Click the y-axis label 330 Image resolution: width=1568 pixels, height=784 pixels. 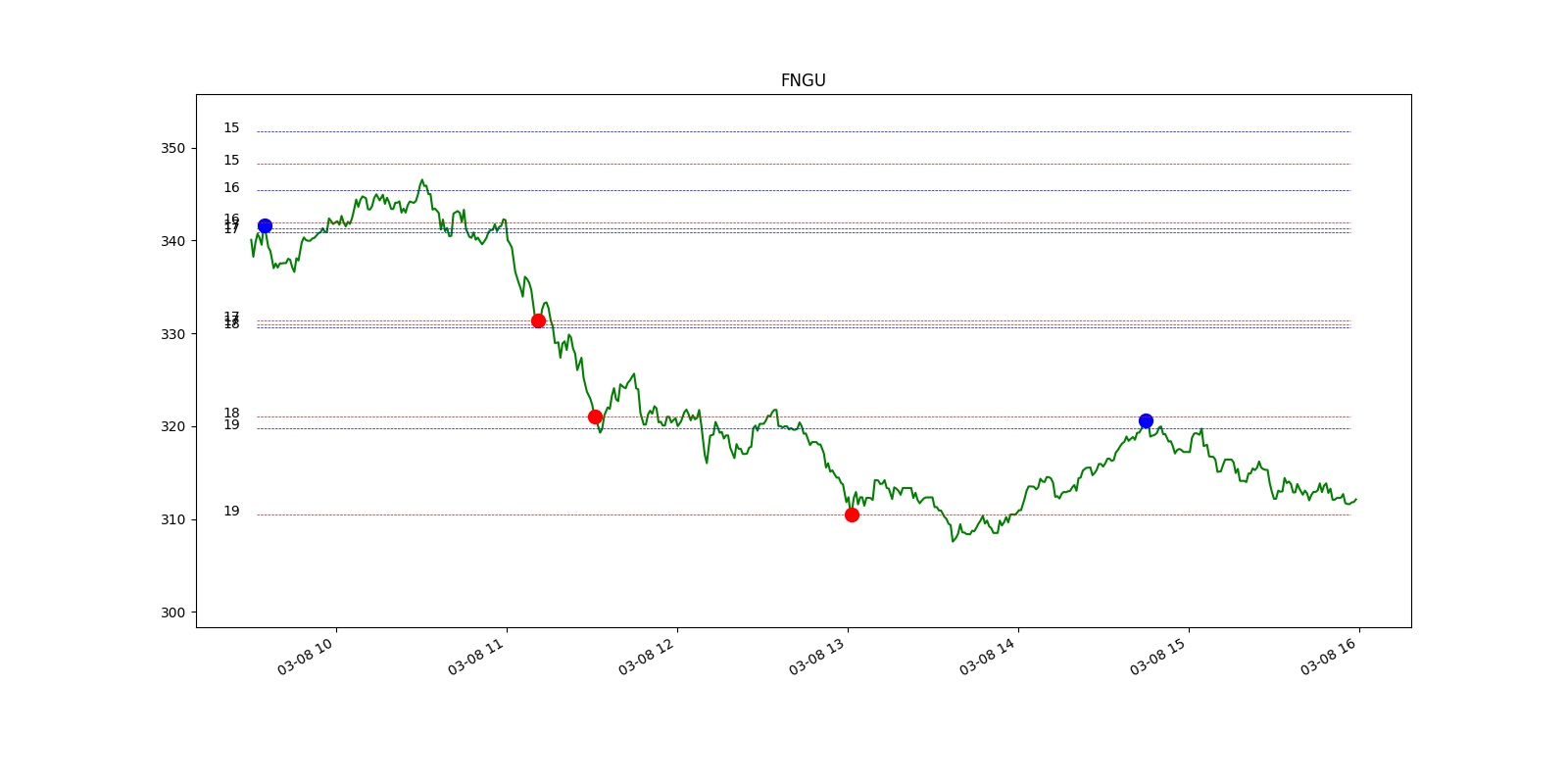(x=172, y=334)
